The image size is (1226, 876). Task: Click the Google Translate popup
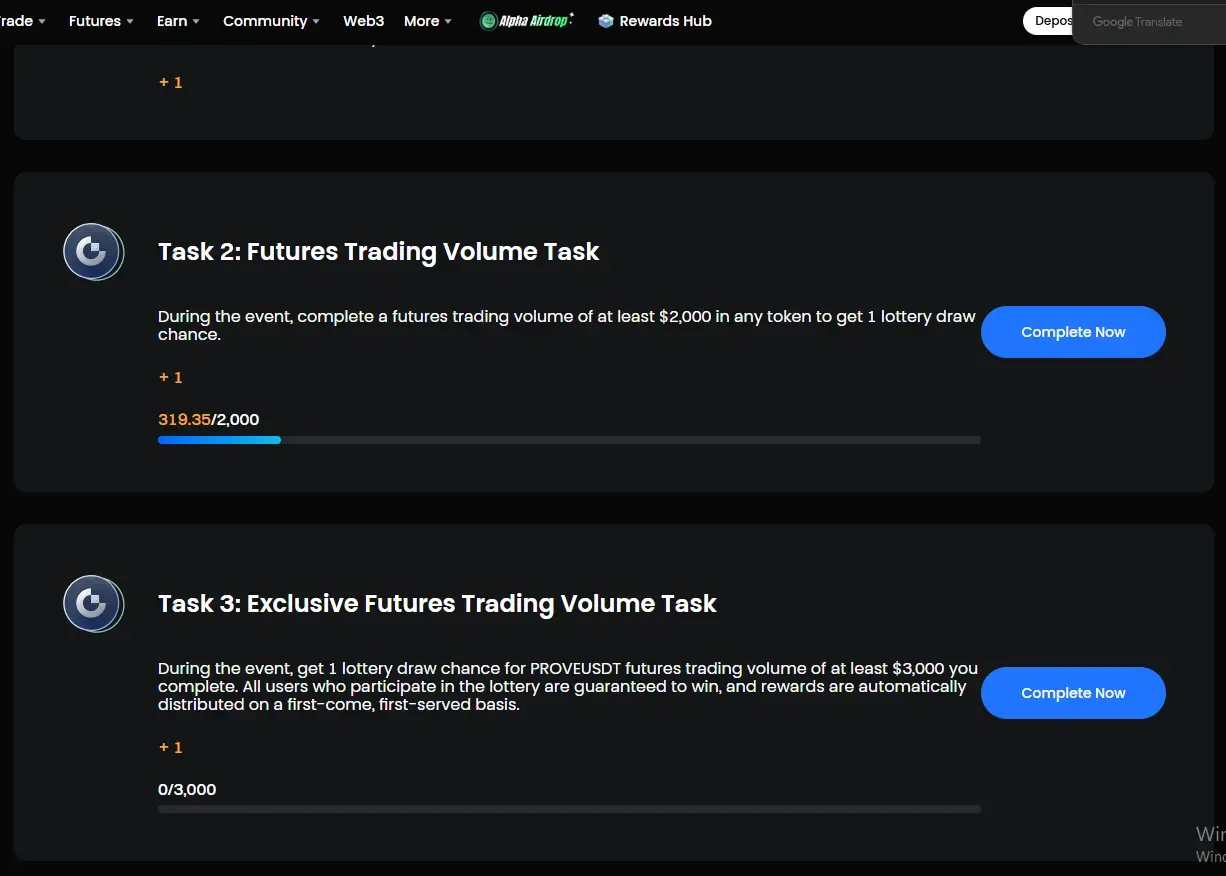coord(1149,22)
